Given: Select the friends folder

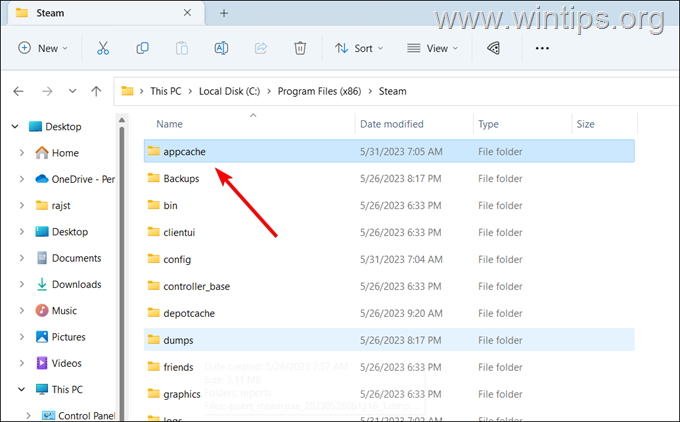Looking at the screenshot, I should (x=389, y=367).
